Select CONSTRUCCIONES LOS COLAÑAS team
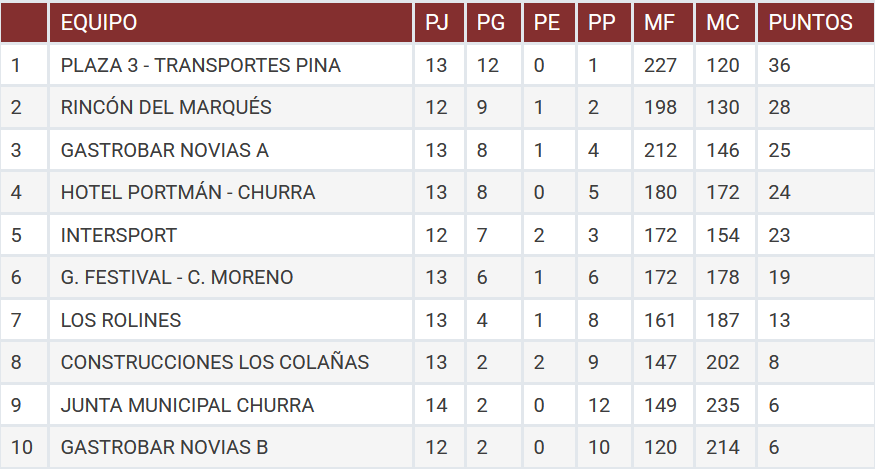875x469 pixels. [215, 362]
